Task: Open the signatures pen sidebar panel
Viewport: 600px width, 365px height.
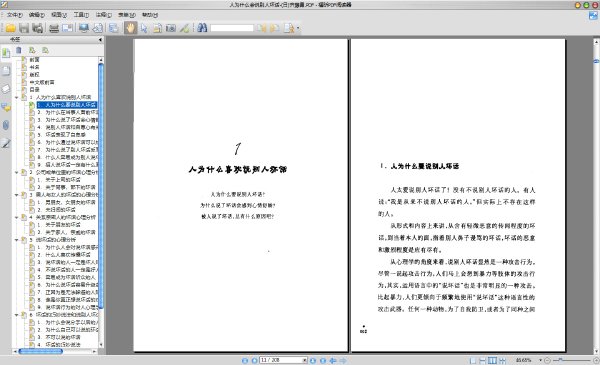Action: [6, 143]
